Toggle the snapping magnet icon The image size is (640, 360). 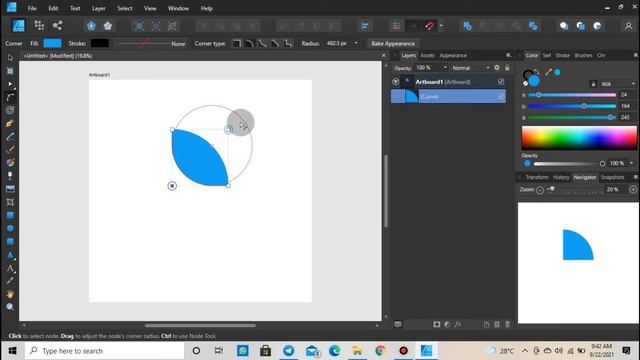(429, 26)
